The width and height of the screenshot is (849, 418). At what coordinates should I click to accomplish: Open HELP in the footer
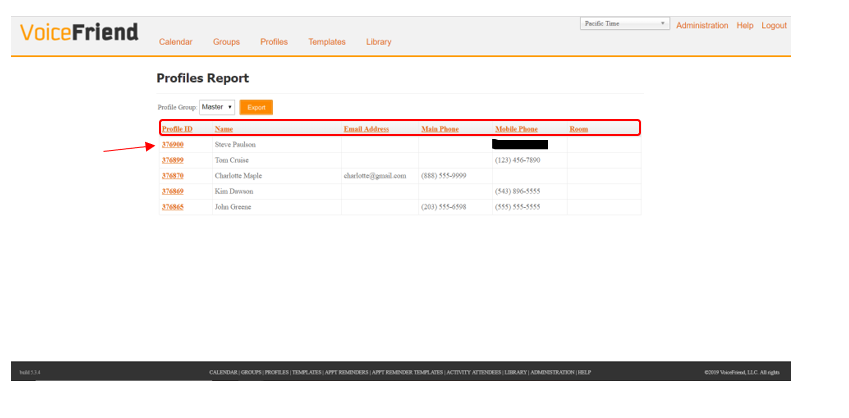tap(584, 373)
